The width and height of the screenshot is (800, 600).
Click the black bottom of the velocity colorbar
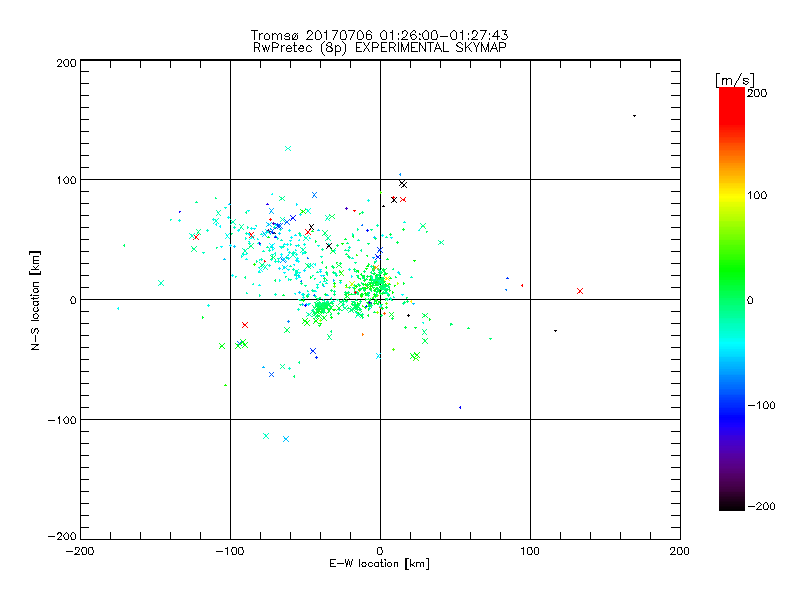(732, 504)
